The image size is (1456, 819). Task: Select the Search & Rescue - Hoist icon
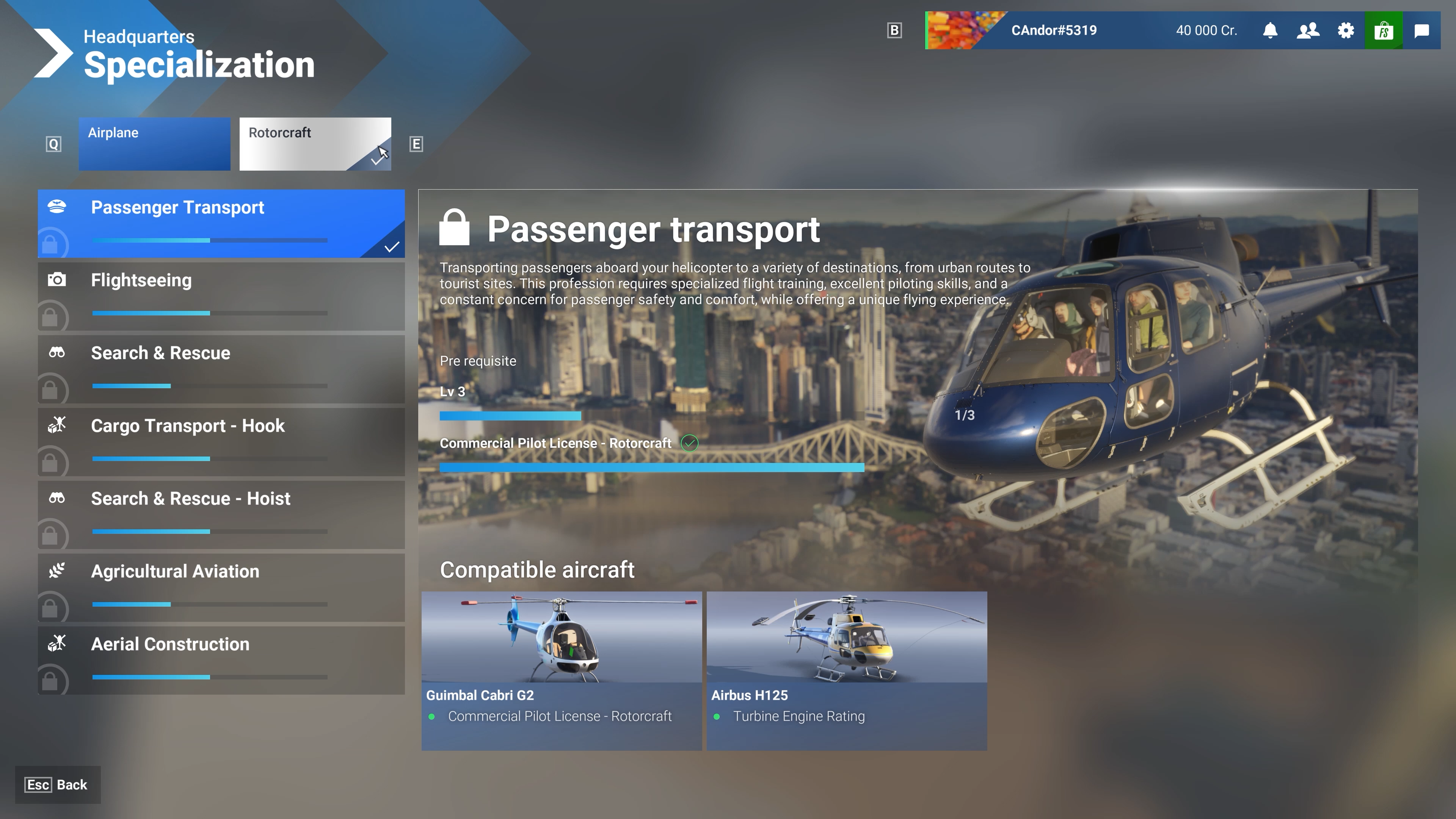(x=57, y=497)
